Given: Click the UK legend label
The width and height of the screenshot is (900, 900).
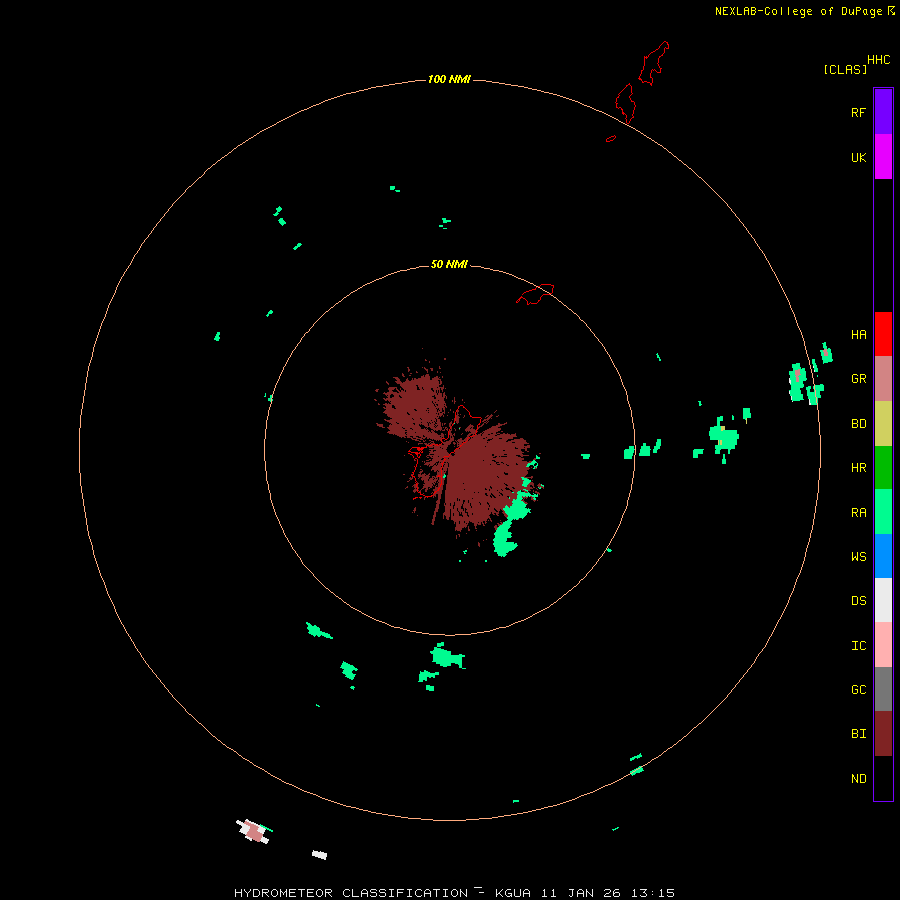Looking at the screenshot, I should tap(858, 157).
